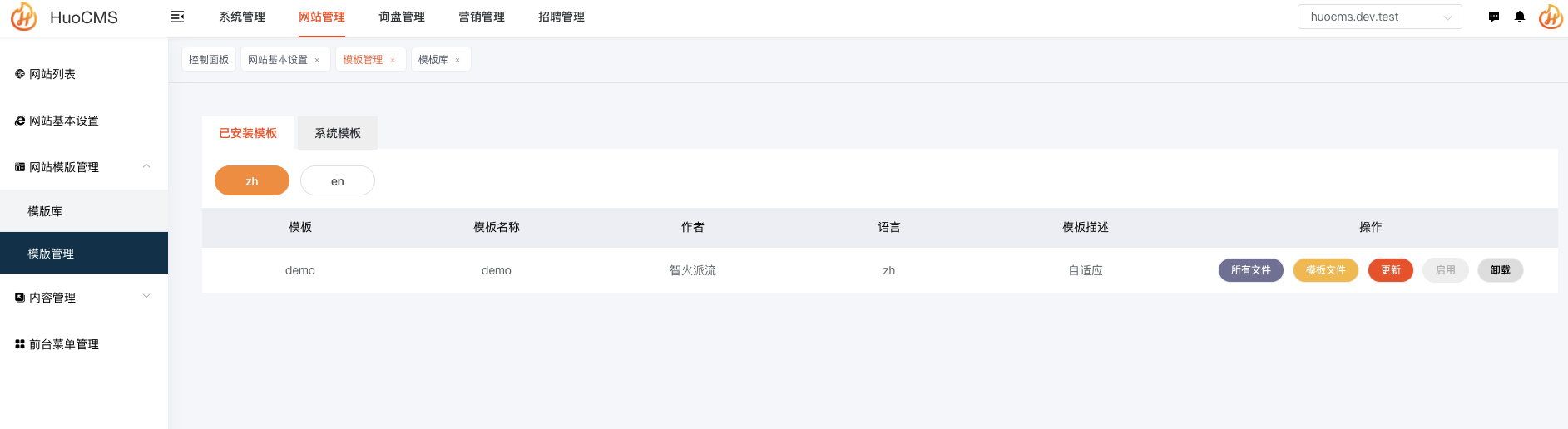The width and height of the screenshot is (1568, 429).
Task: Open the chat messages icon
Action: 1494,17
